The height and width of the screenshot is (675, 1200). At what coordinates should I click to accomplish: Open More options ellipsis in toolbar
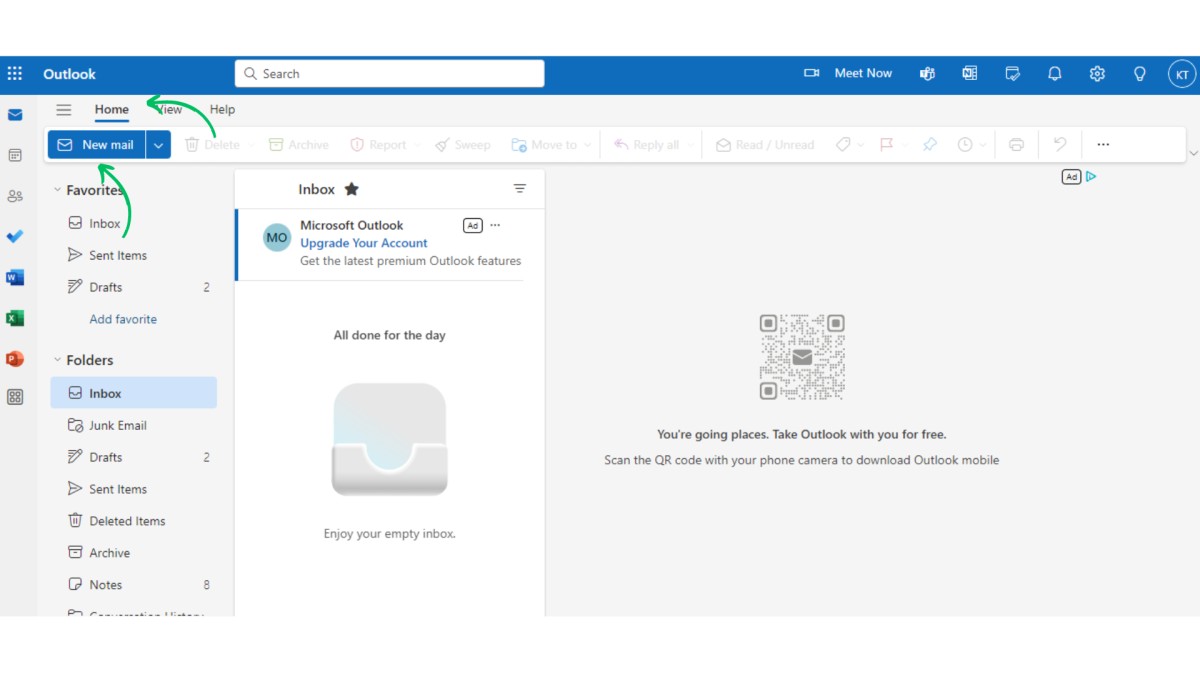tap(1103, 145)
